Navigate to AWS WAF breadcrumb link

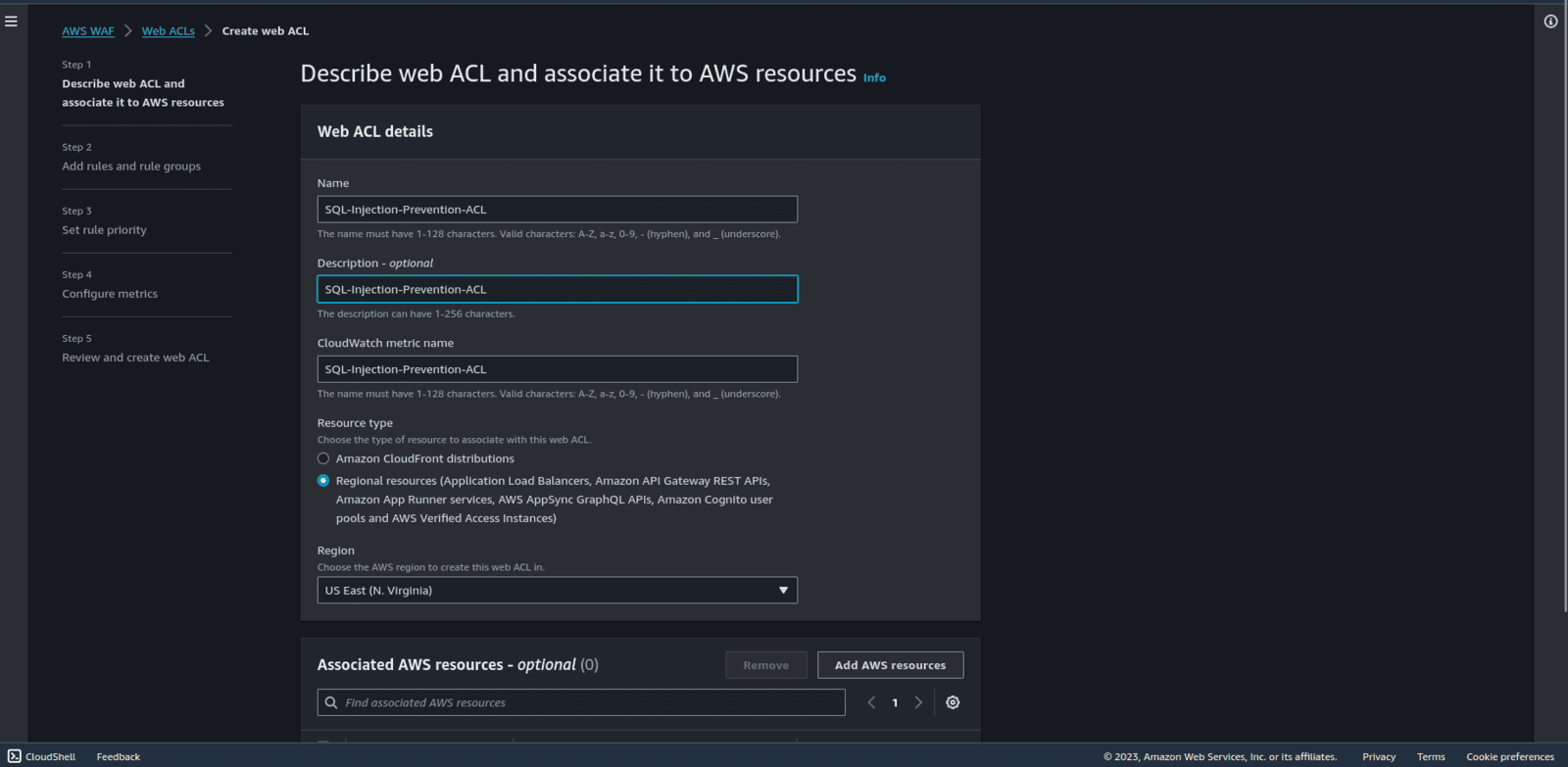[88, 31]
